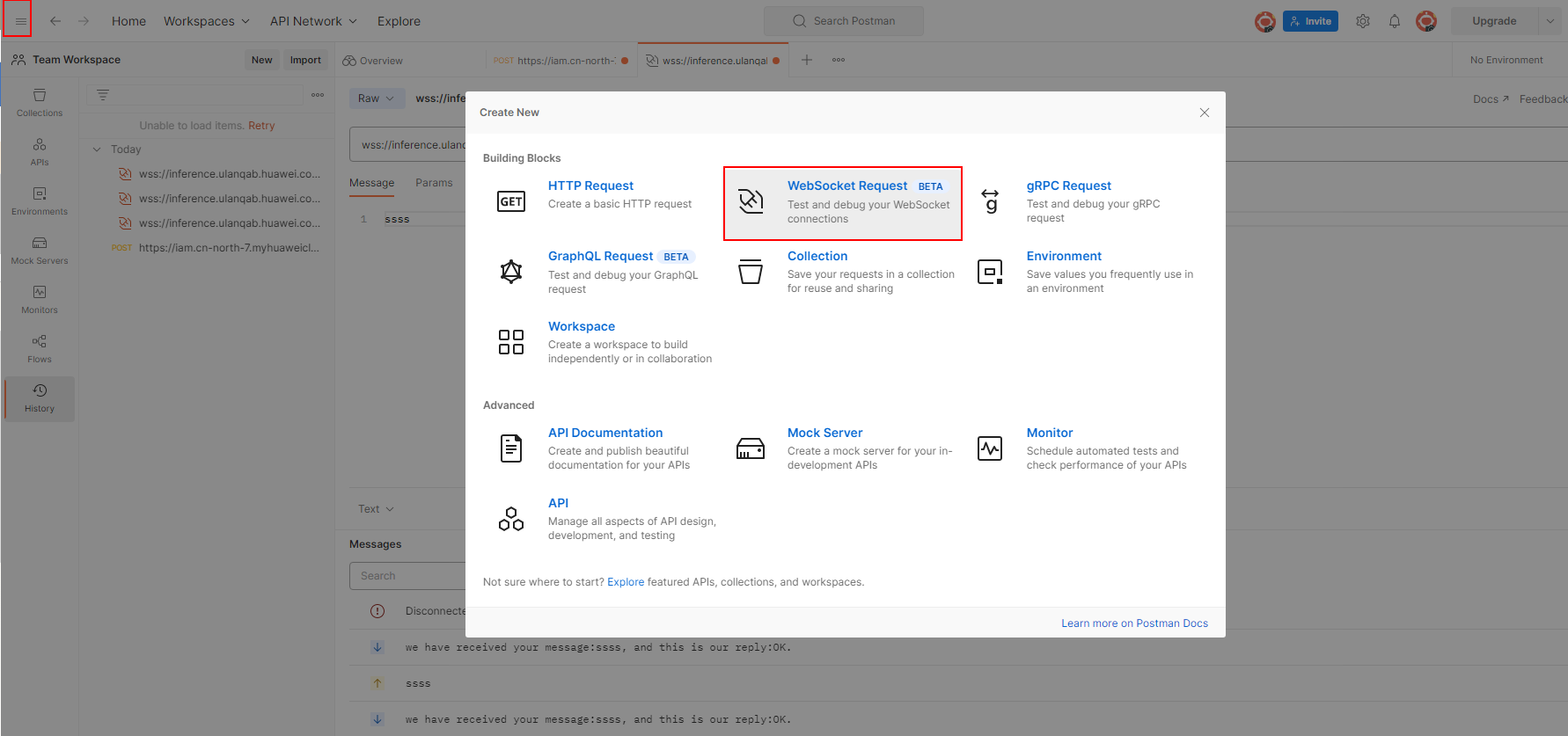The height and width of the screenshot is (736, 1568).
Task: Click the WebSocket Request icon
Action: [x=751, y=201]
